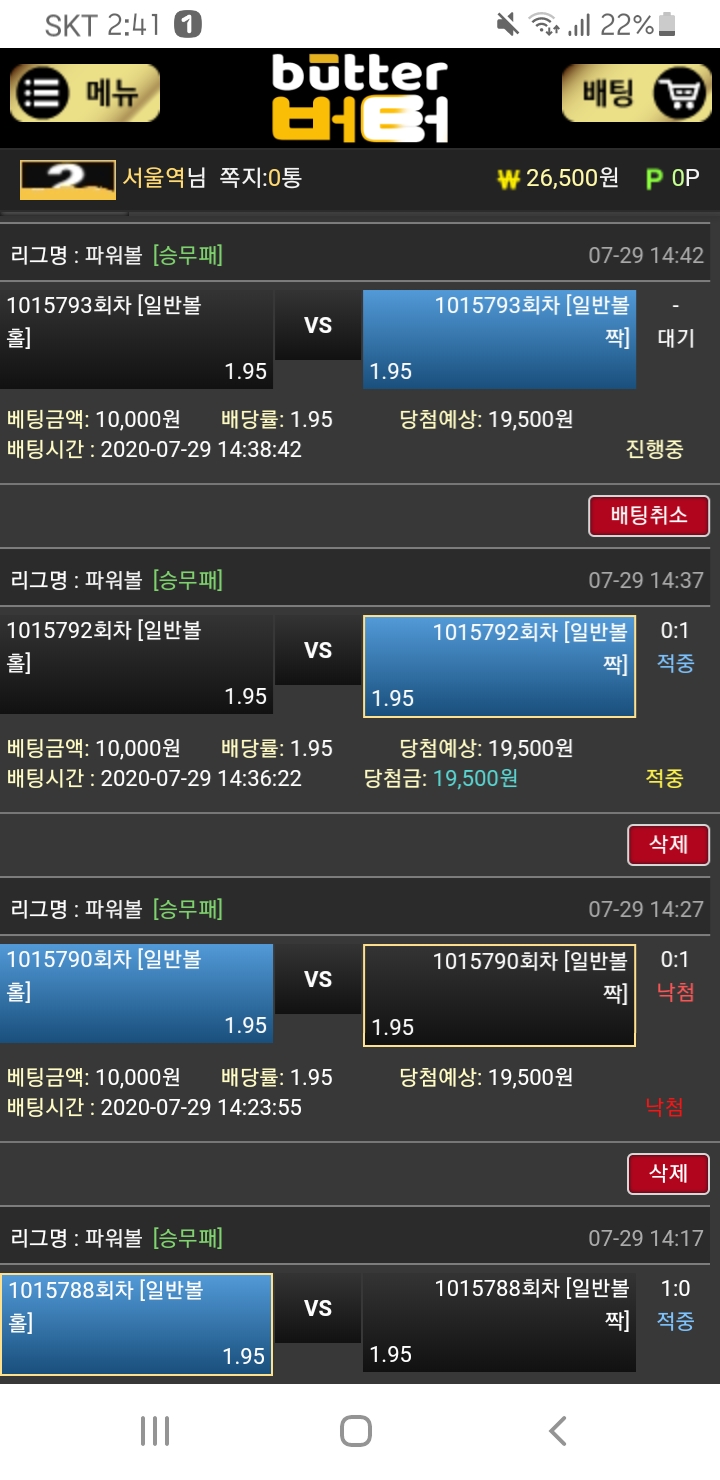Tap the 1015792회차 일반볼 짝 box

499,665
